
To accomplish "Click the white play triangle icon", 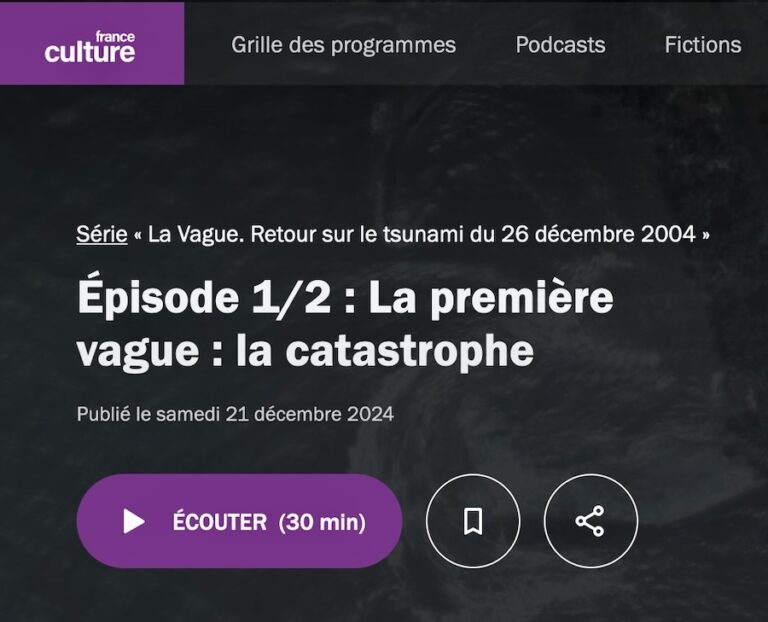I will click(x=134, y=521).
